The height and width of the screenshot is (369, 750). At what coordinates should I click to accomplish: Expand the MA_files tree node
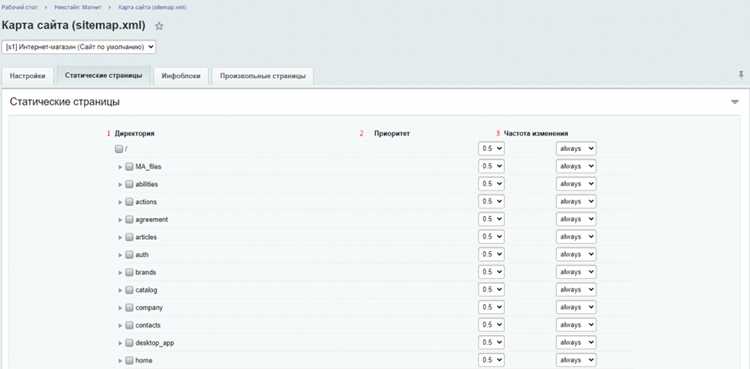(x=120, y=167)
